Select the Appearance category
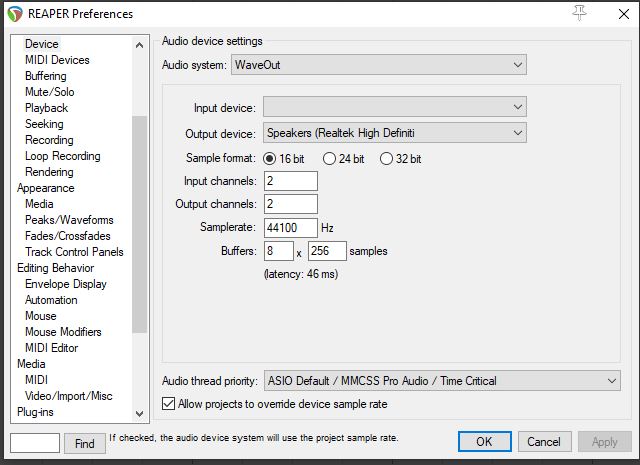 pyautogui.click(x=46, y=188)
